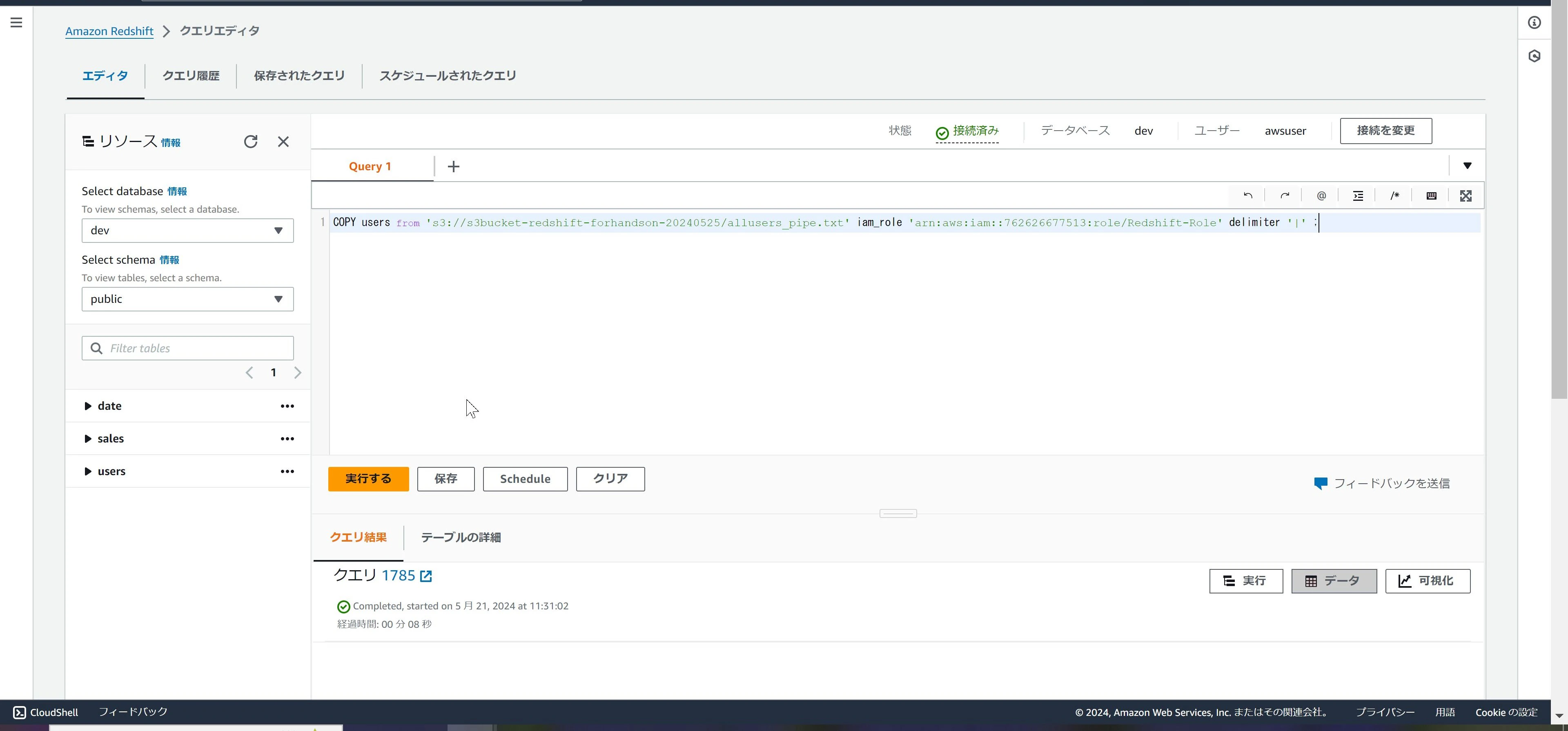Switch to the テーブルの詳細 tab
The width and height of the screenshot is (1568, 731).
click(461, 538)
